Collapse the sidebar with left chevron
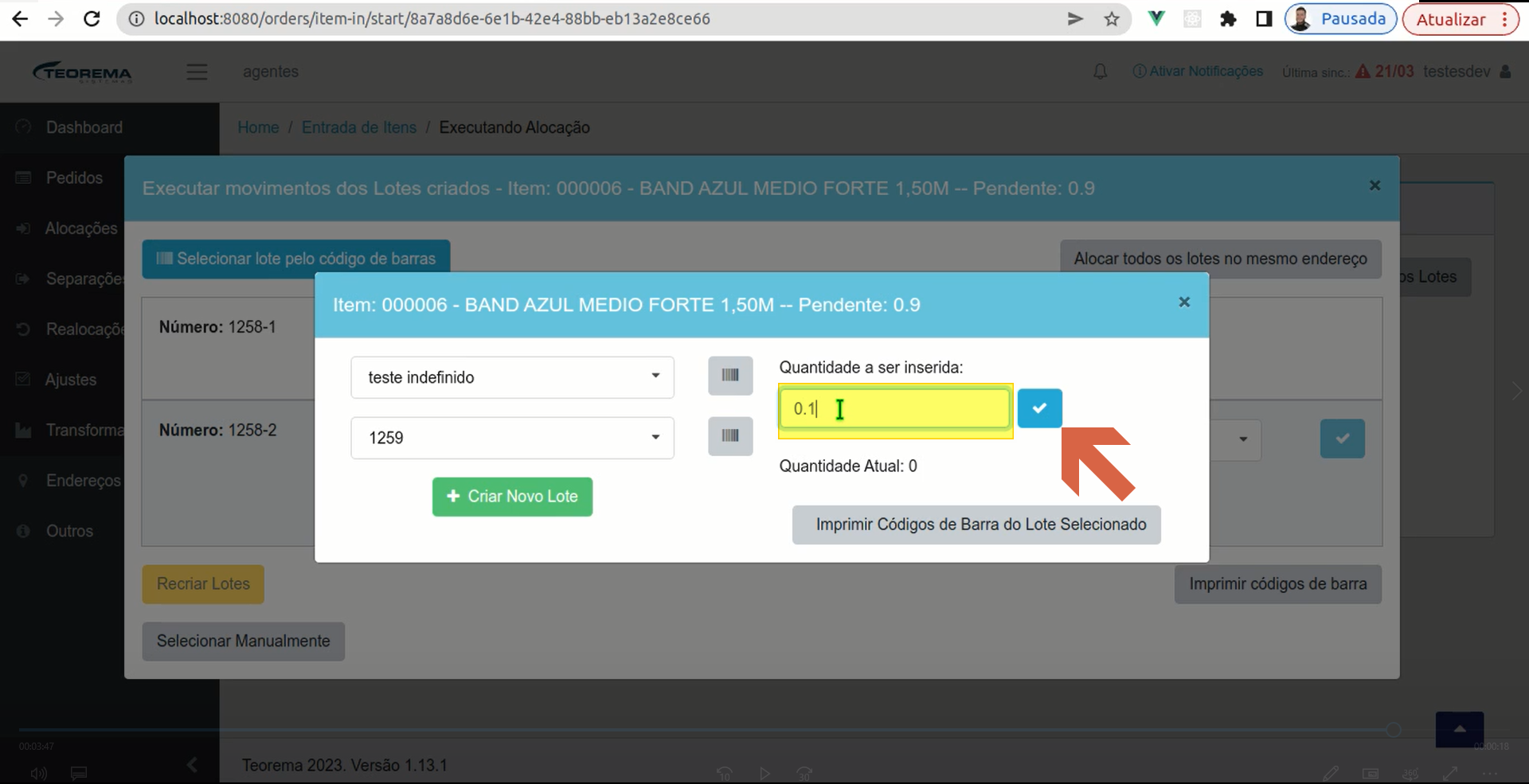 192,765
